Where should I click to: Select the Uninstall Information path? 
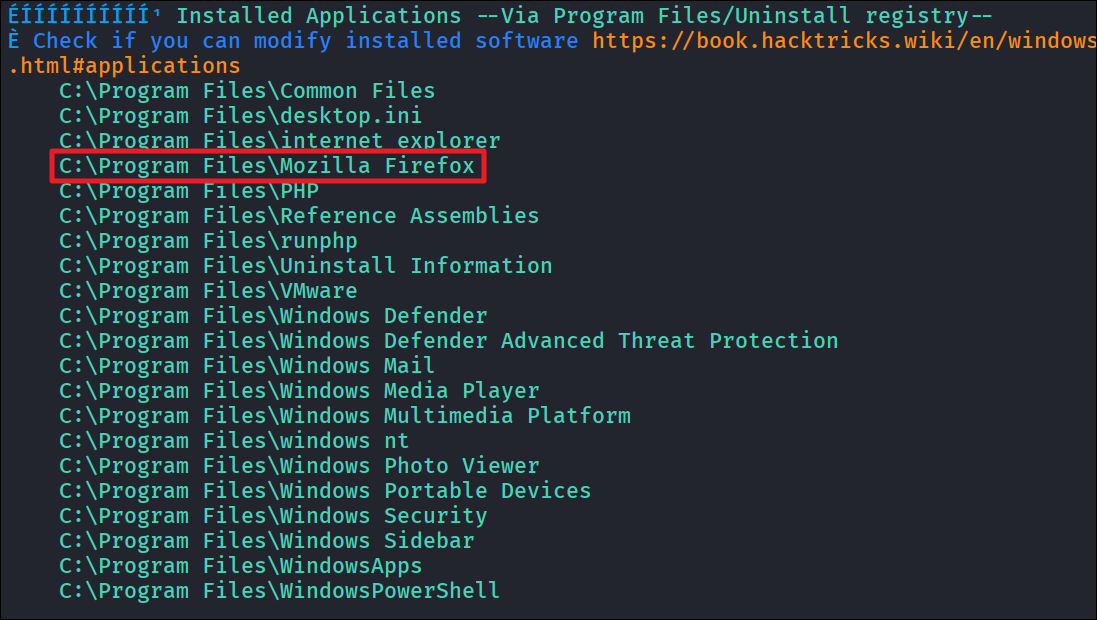tap(306, 266)
